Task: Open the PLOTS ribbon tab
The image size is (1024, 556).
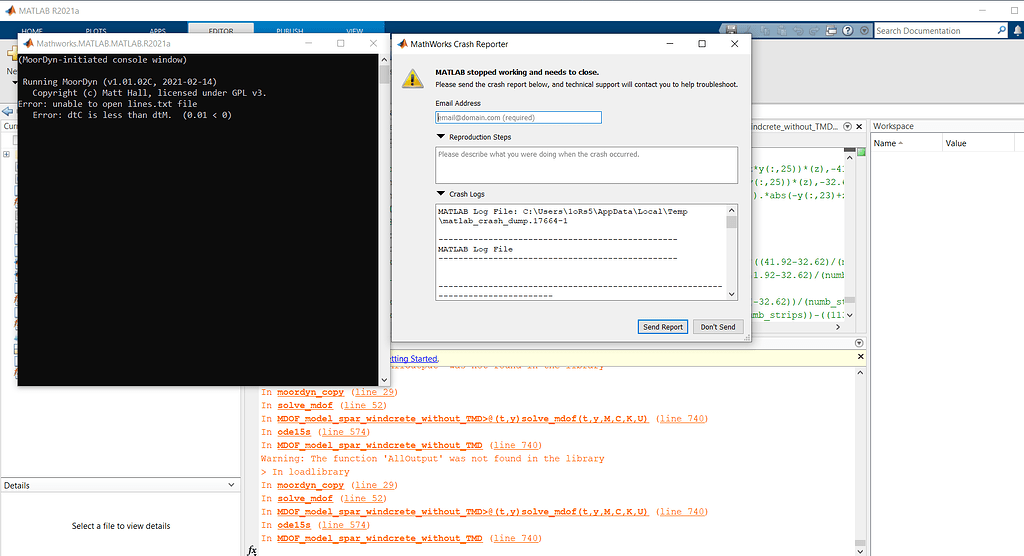Action: click(95, 31)
